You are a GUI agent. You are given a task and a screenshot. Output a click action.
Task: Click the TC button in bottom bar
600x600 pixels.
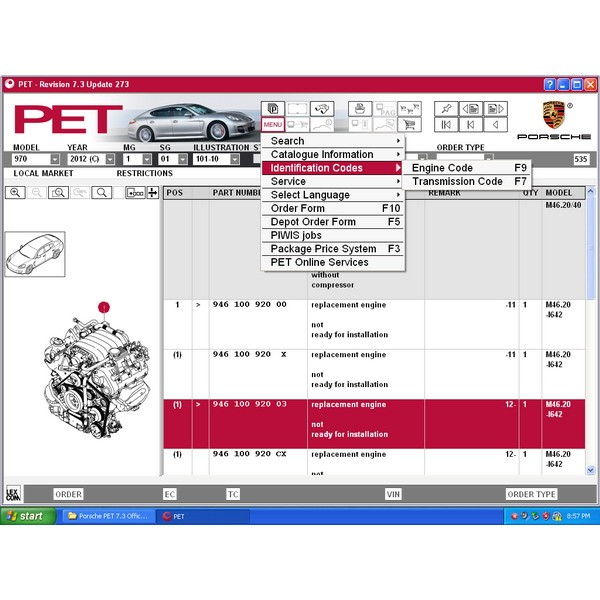233,494
